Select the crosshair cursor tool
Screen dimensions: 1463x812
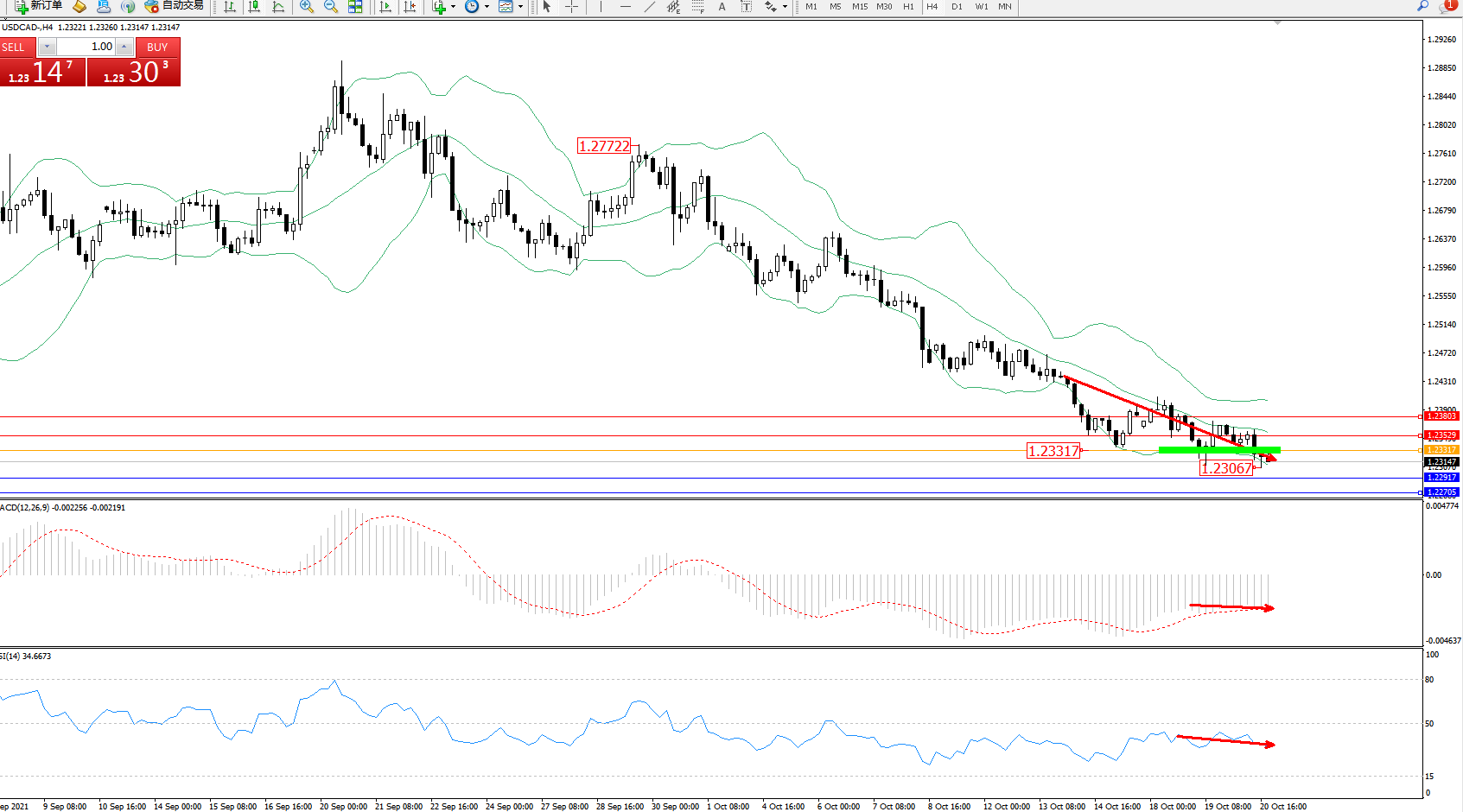point(571,6)
